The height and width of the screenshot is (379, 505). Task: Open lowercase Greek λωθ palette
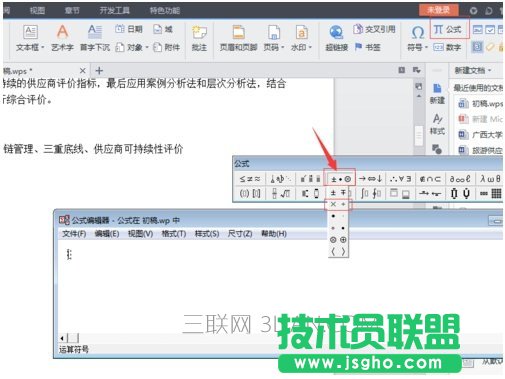(490, 179)
